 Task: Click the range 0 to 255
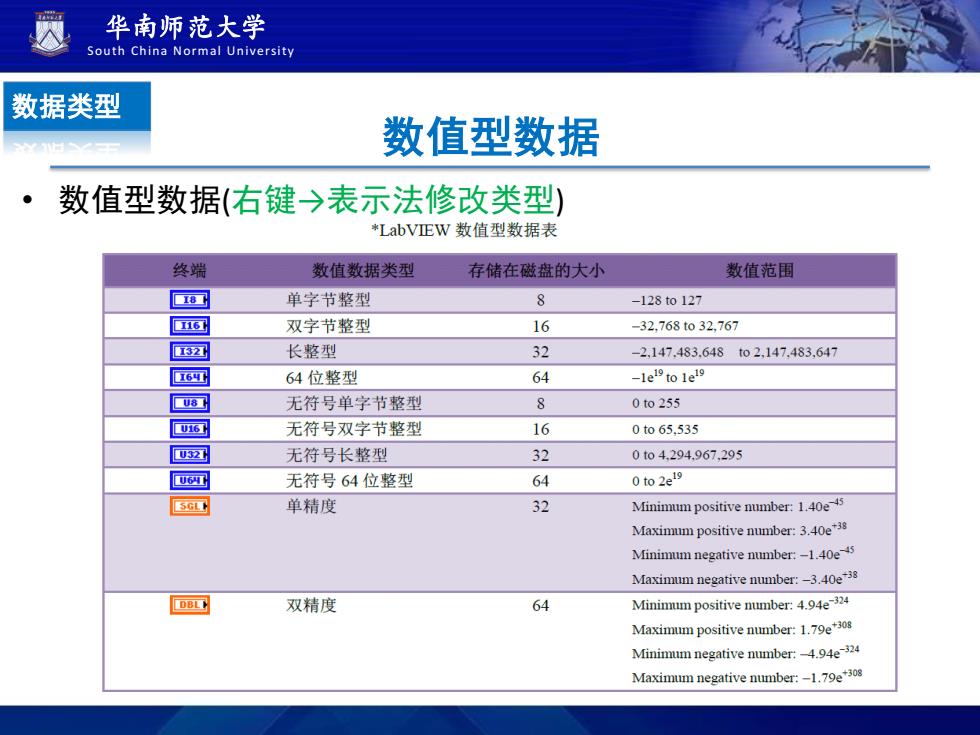(x=656, y=404)
